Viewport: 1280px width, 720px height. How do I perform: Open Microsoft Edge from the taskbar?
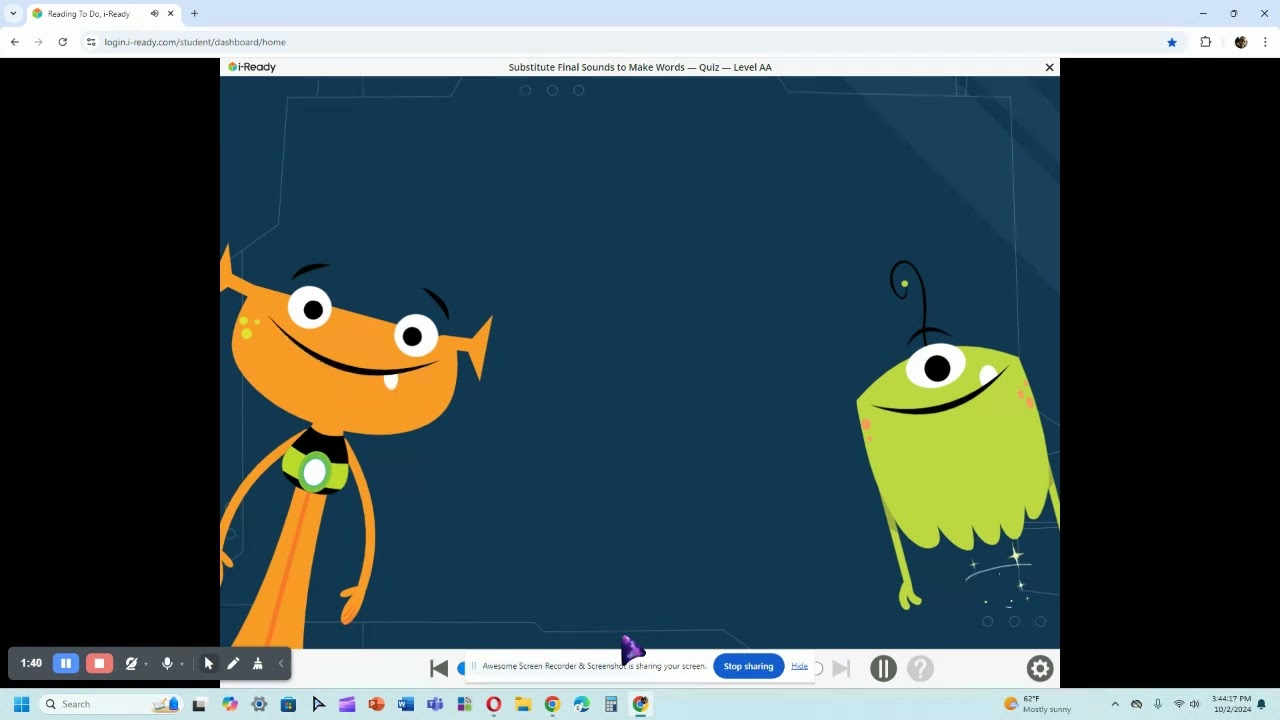[582, 704]
